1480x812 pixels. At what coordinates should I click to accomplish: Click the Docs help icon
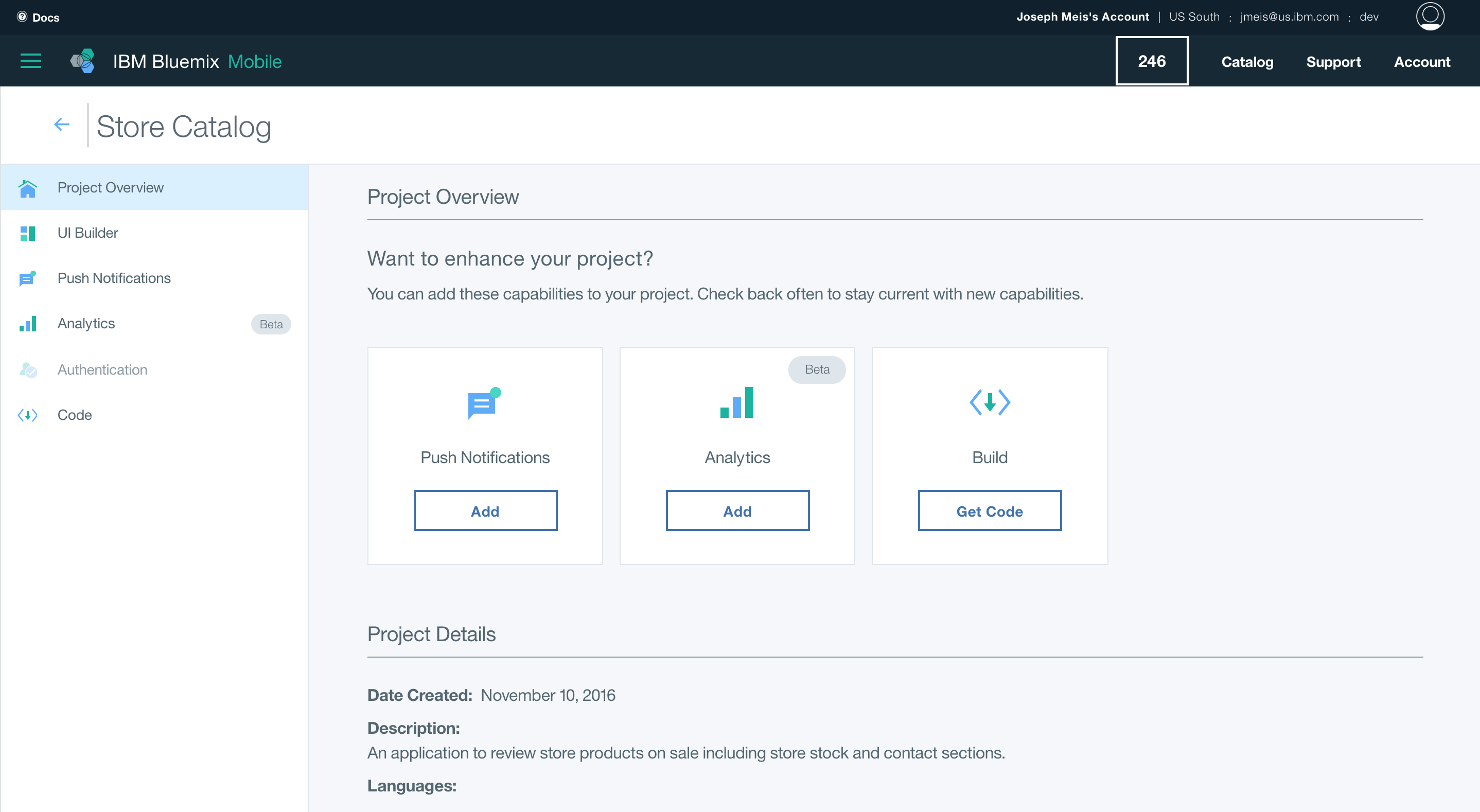tap(23, 16)
